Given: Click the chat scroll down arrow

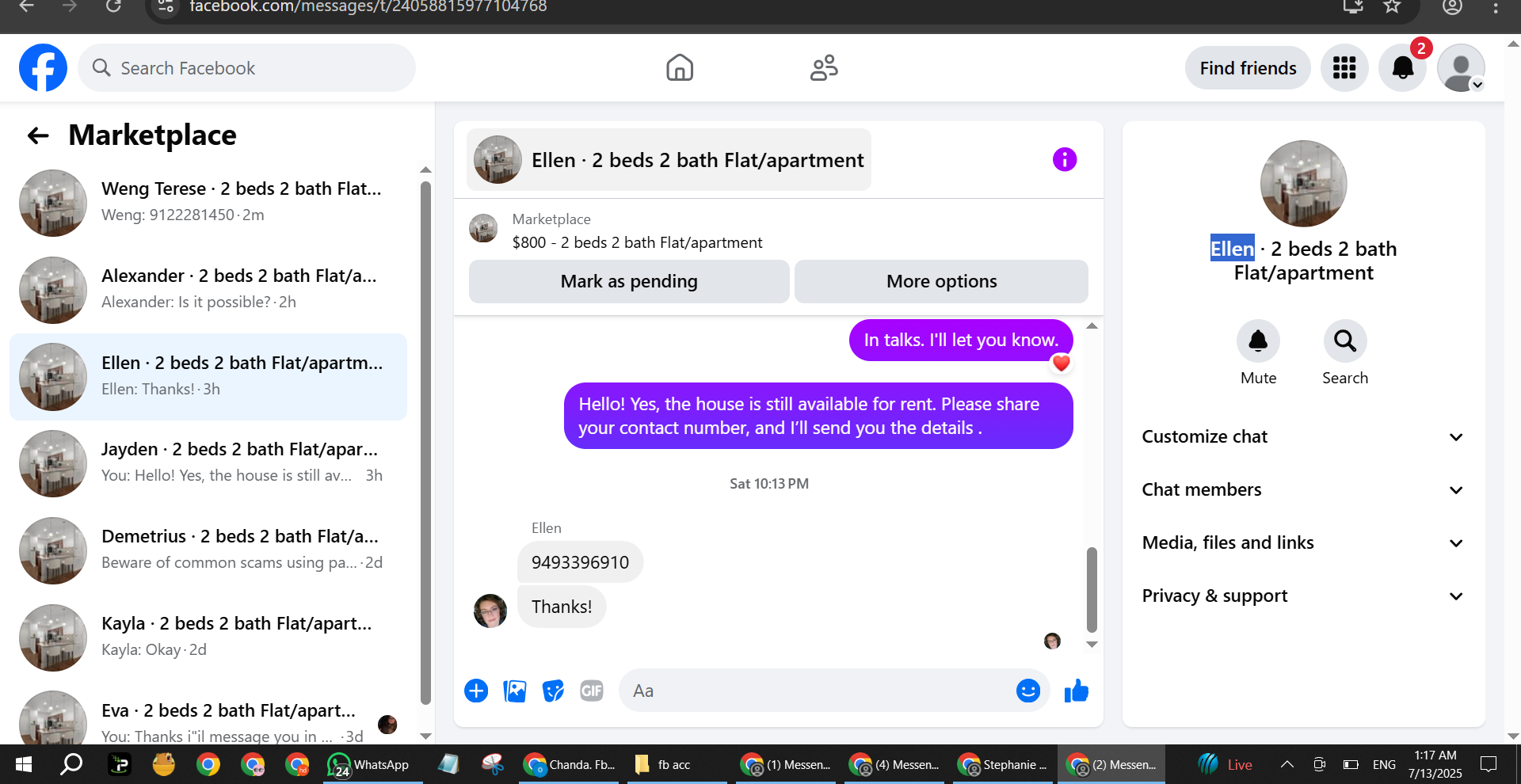Looking at the screenshot, I should tap(1092, 645).
